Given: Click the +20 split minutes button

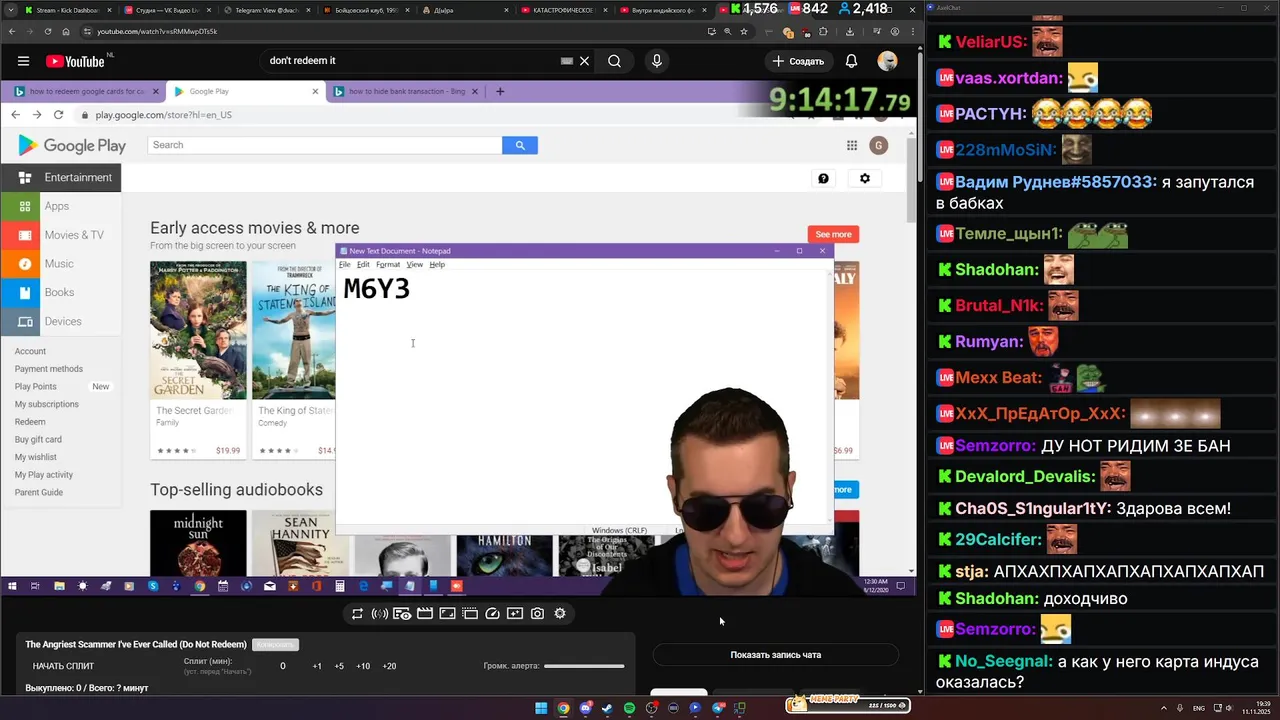Looking at the screenshot, I should click(389, 666).
